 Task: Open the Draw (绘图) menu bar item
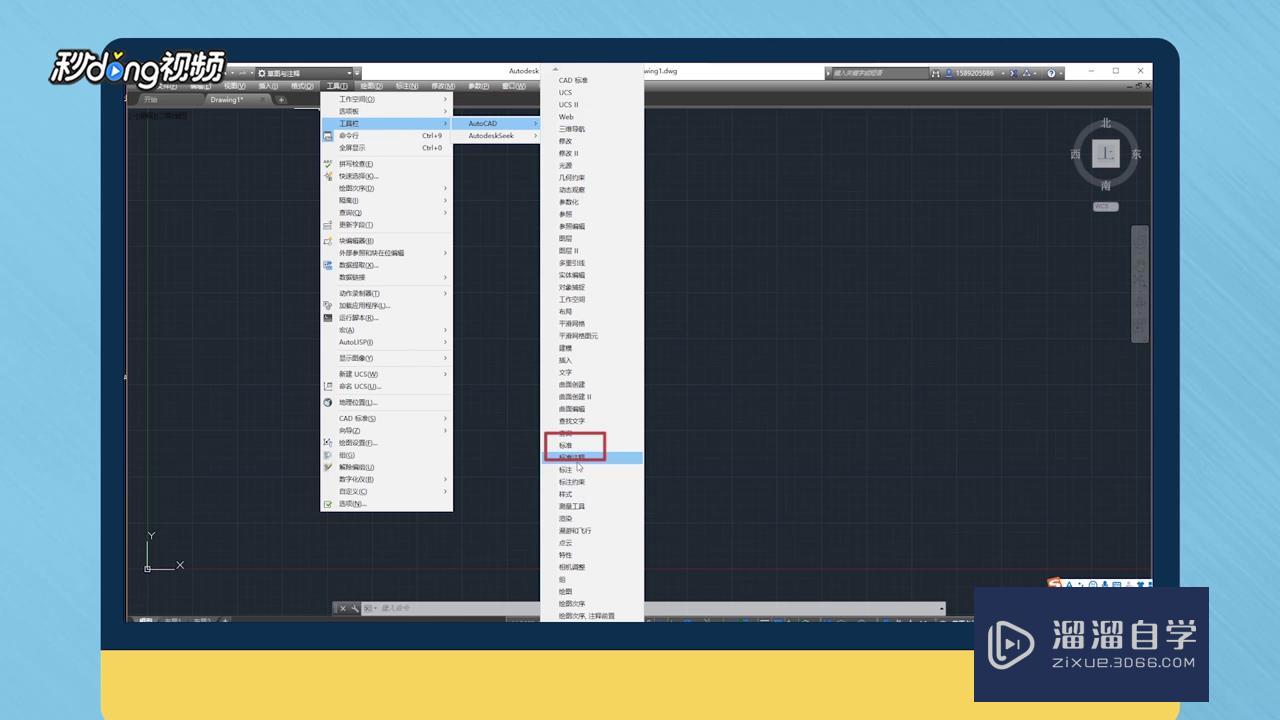tap(372, 86)
